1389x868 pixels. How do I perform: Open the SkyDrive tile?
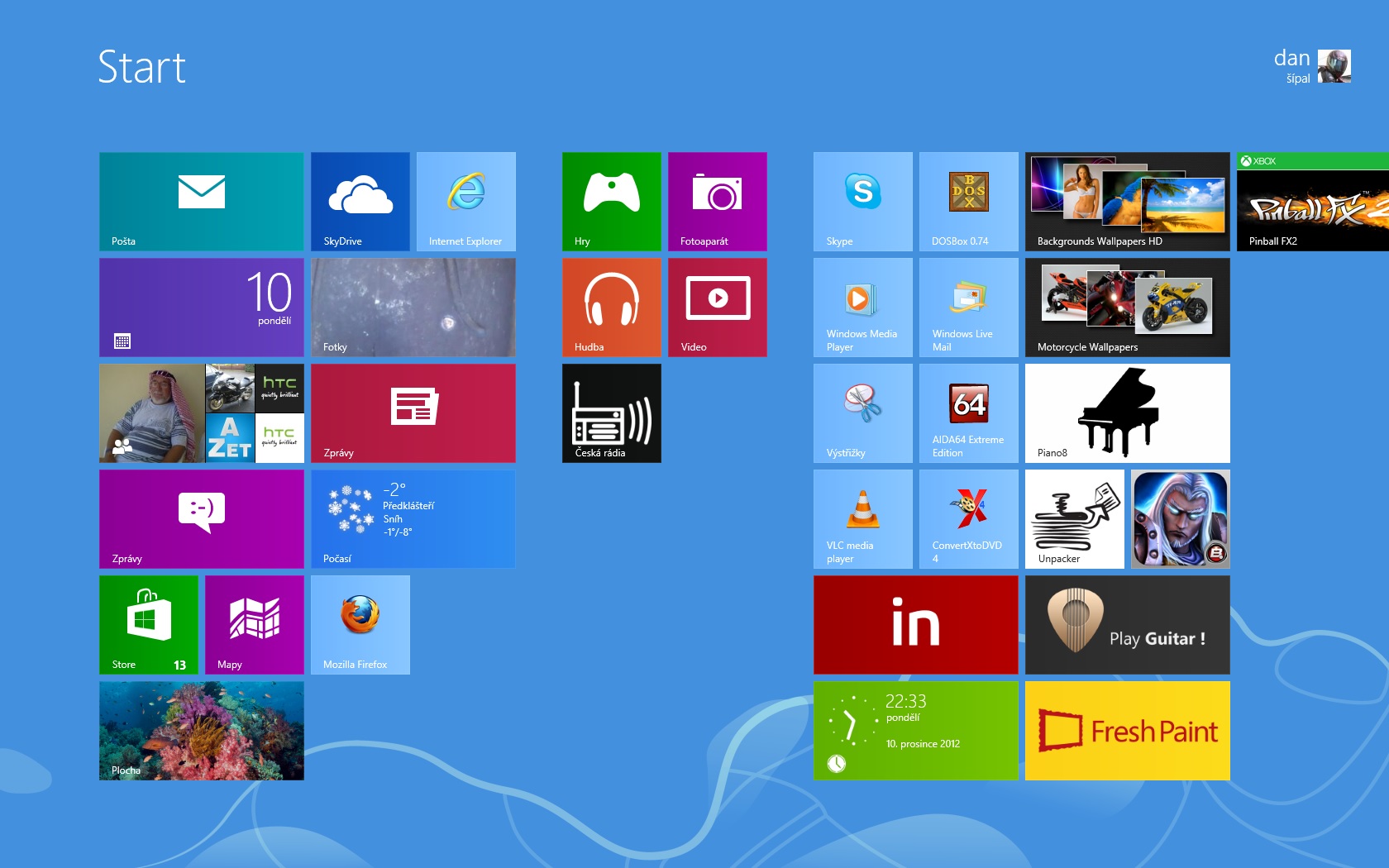coord(360,202)
